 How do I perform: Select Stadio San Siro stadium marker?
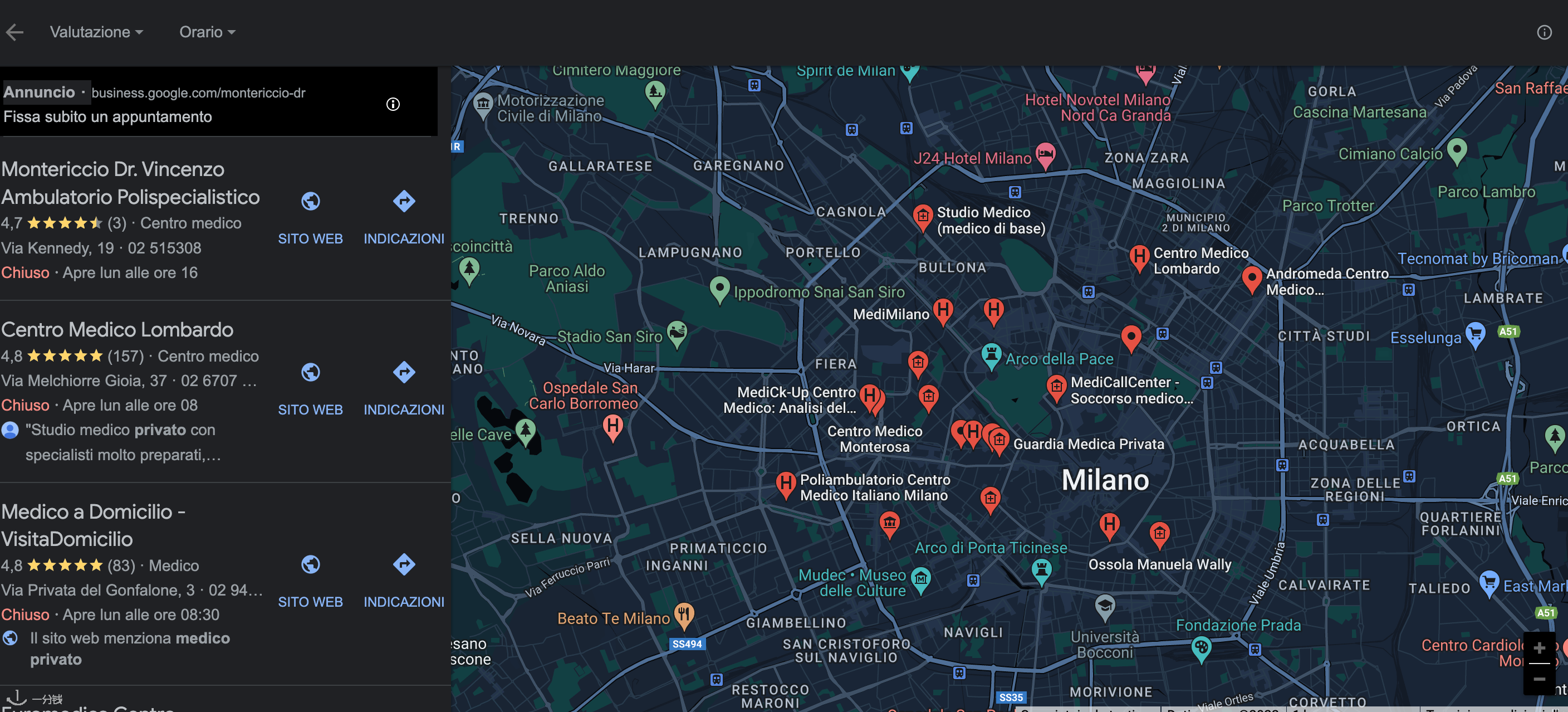[x=677, y=334]
